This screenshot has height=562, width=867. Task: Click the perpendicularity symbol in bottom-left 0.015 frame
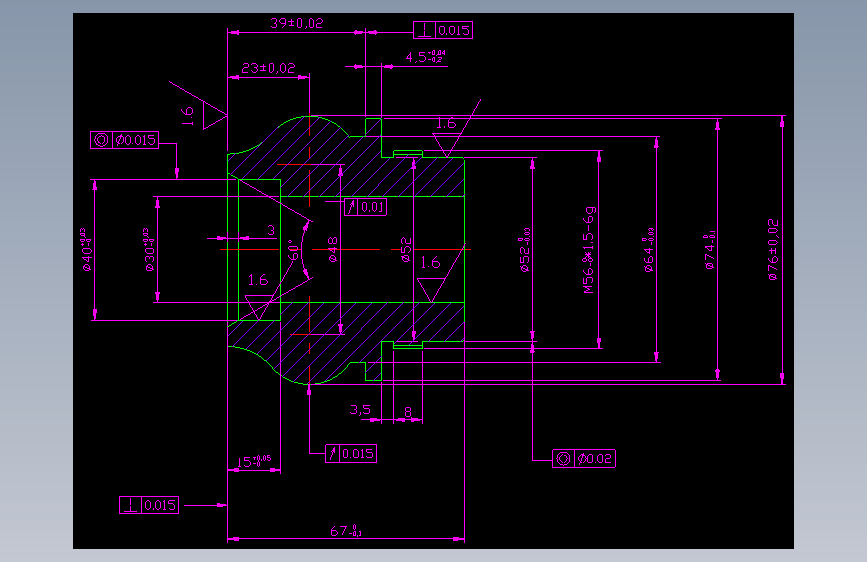[130, 505]
